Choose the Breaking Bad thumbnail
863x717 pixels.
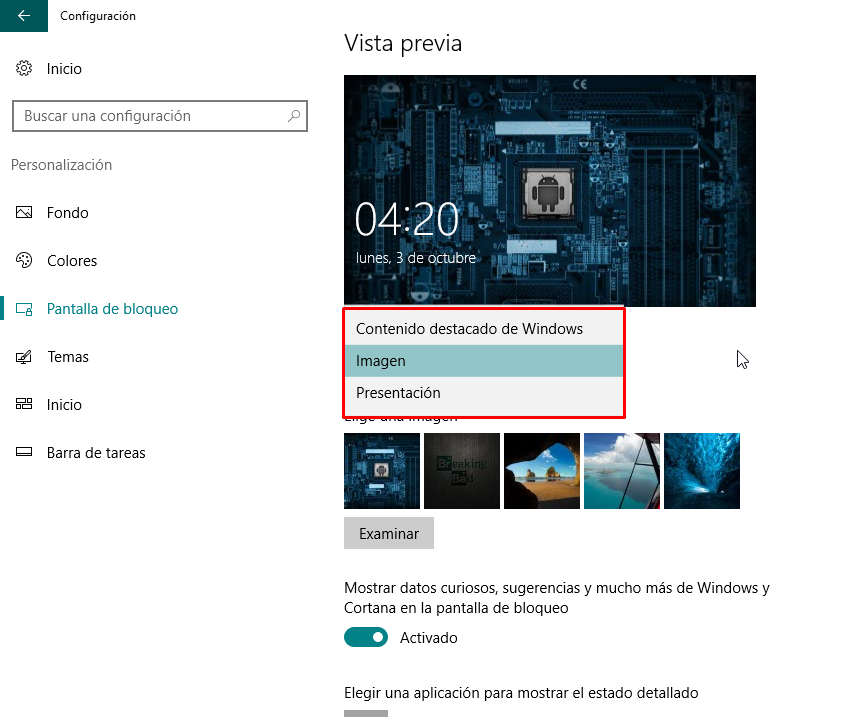[x=462, y=471]
